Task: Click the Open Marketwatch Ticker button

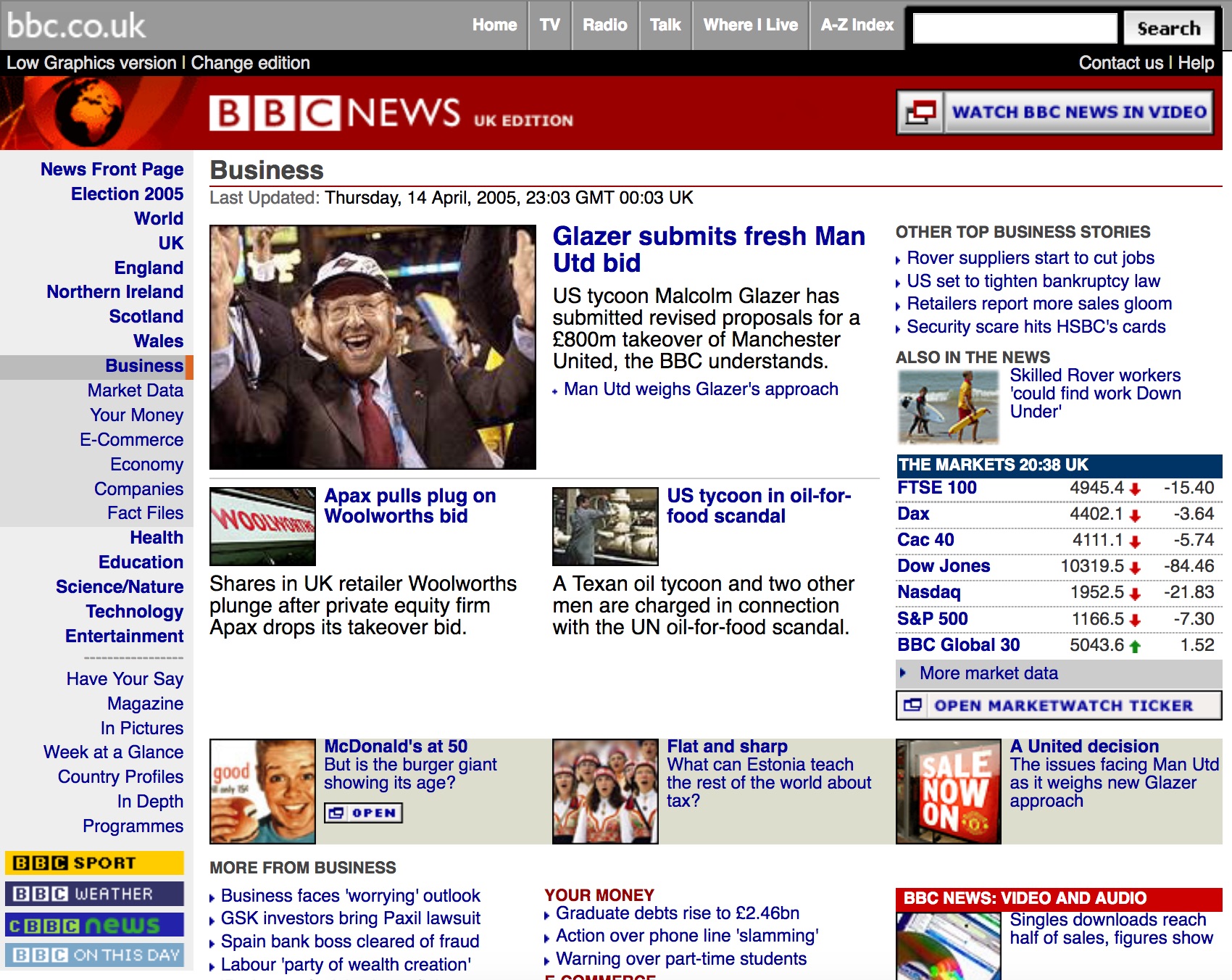Action: coord(1059,705)
